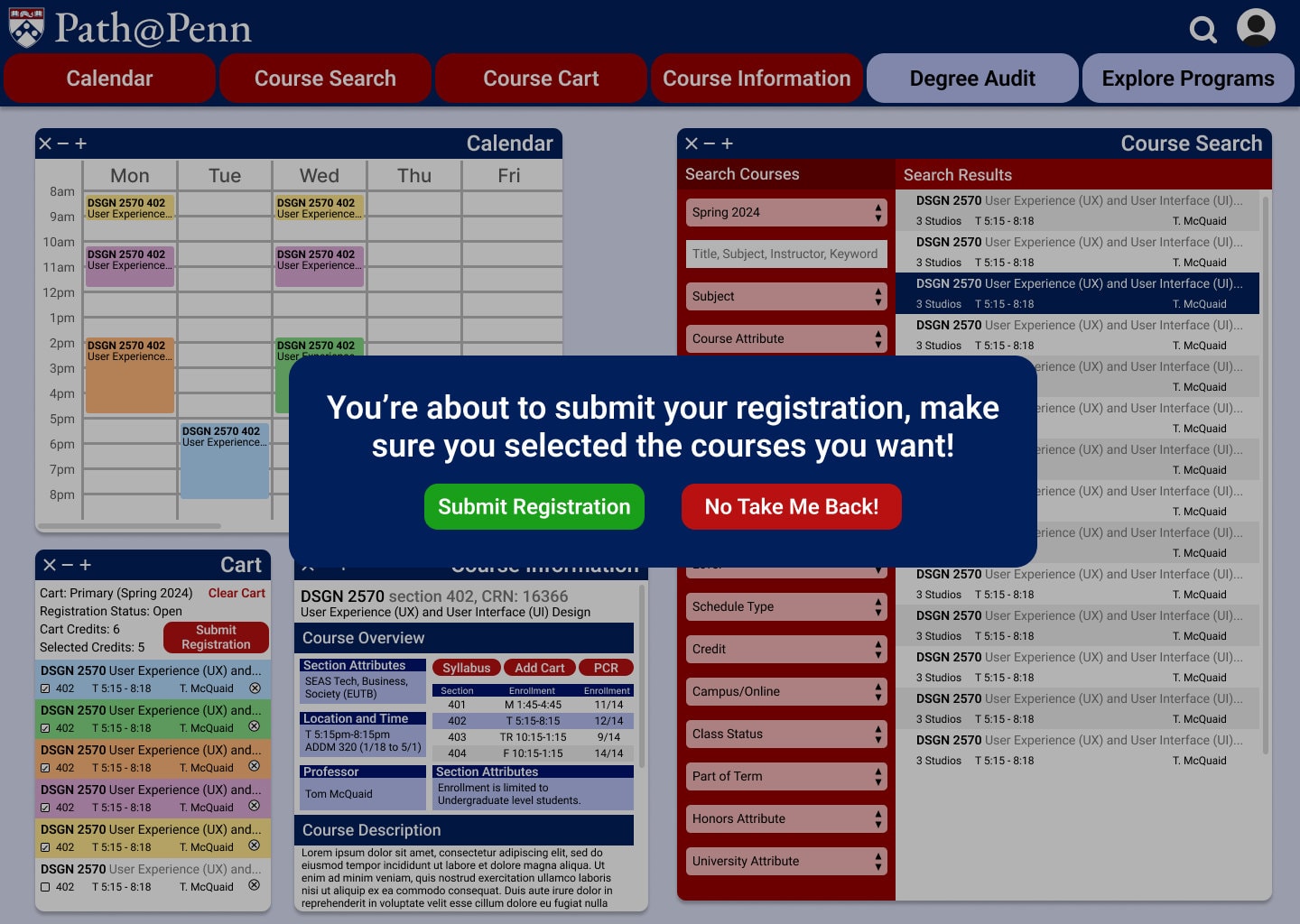Viewport: 1300px width, 924px height.
Task: Close the Cart panel with its X
Action: tap(50, 565)
